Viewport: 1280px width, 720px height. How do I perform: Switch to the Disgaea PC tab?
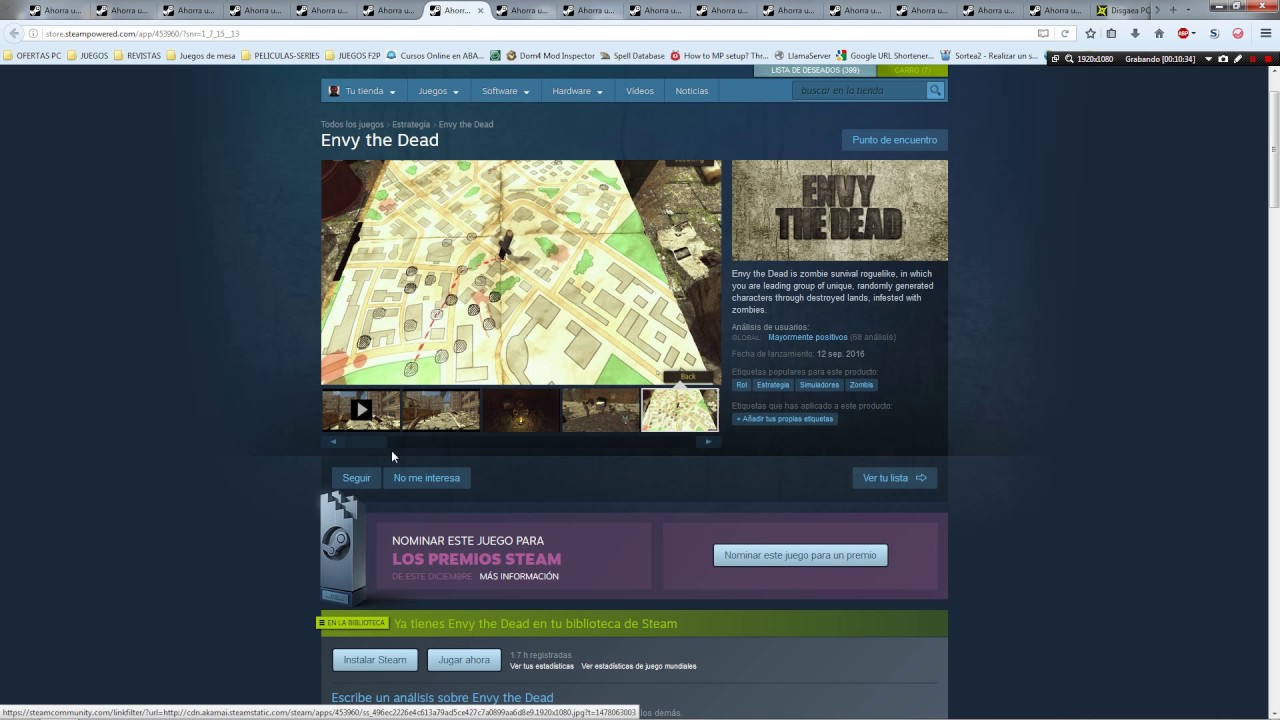tap(1122, 10)
